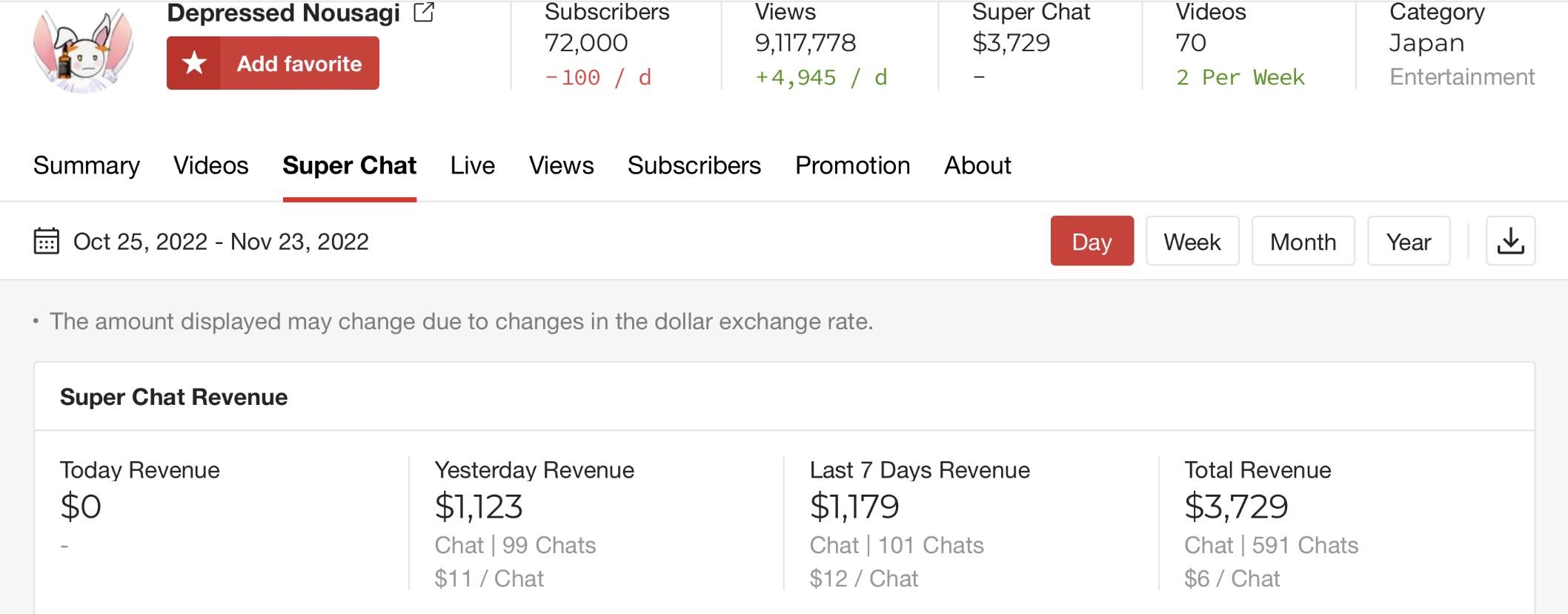Download the data with the download icon
Viewport: 1568px width, 614px height.
(x=1510, y=241)
